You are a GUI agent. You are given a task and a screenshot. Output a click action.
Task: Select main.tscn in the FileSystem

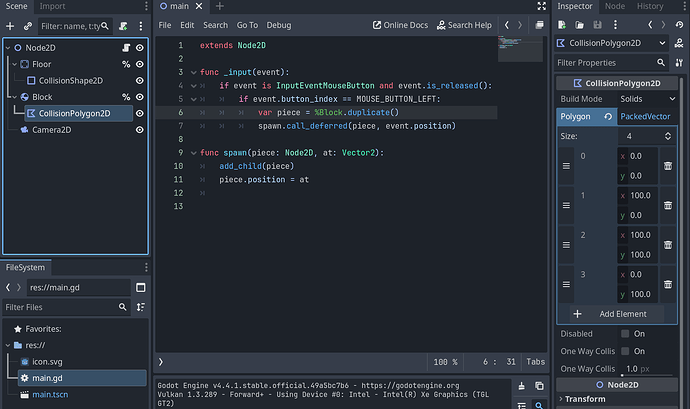pos(50,394)
